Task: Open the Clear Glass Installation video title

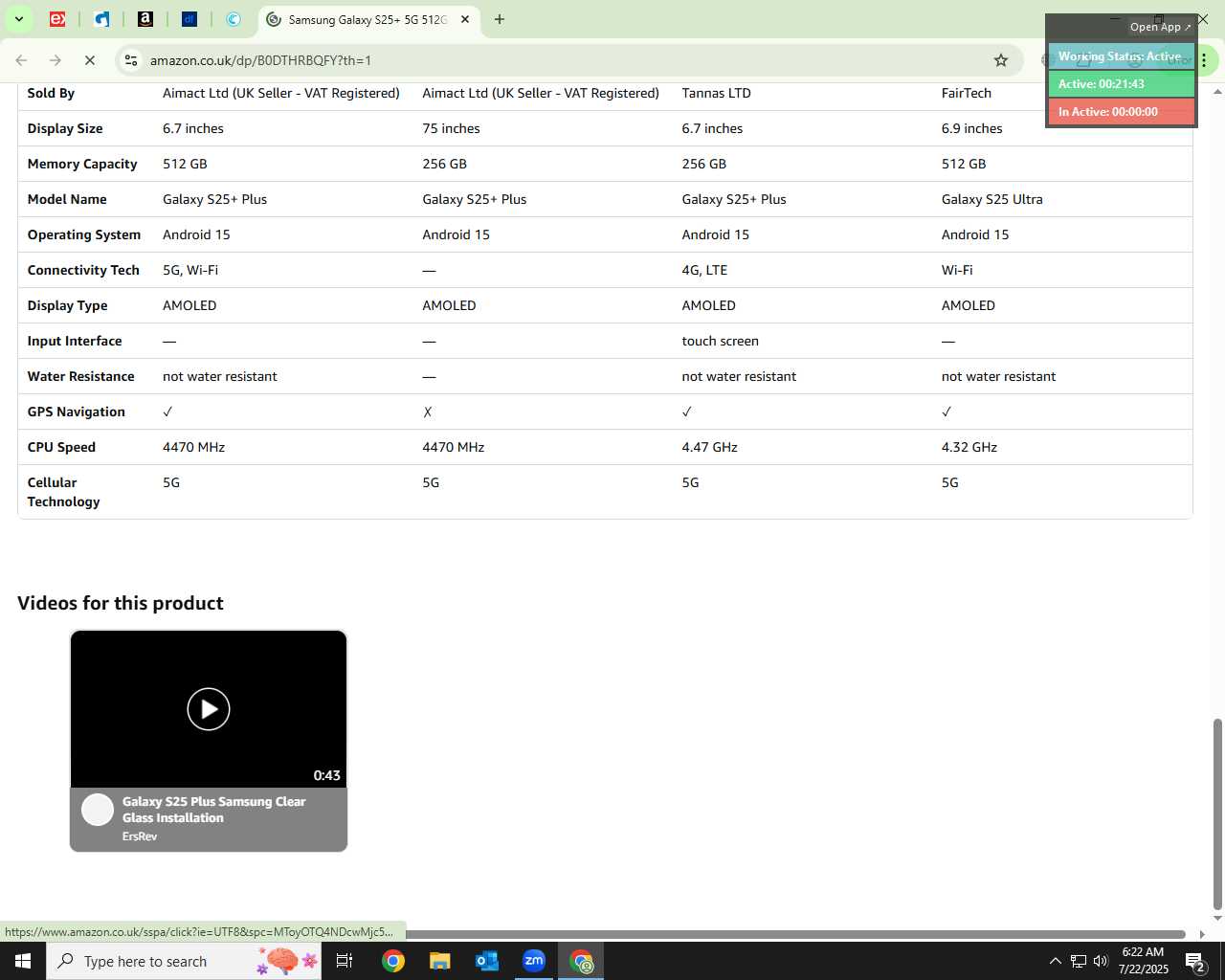Action: click(x=214, y=810)
